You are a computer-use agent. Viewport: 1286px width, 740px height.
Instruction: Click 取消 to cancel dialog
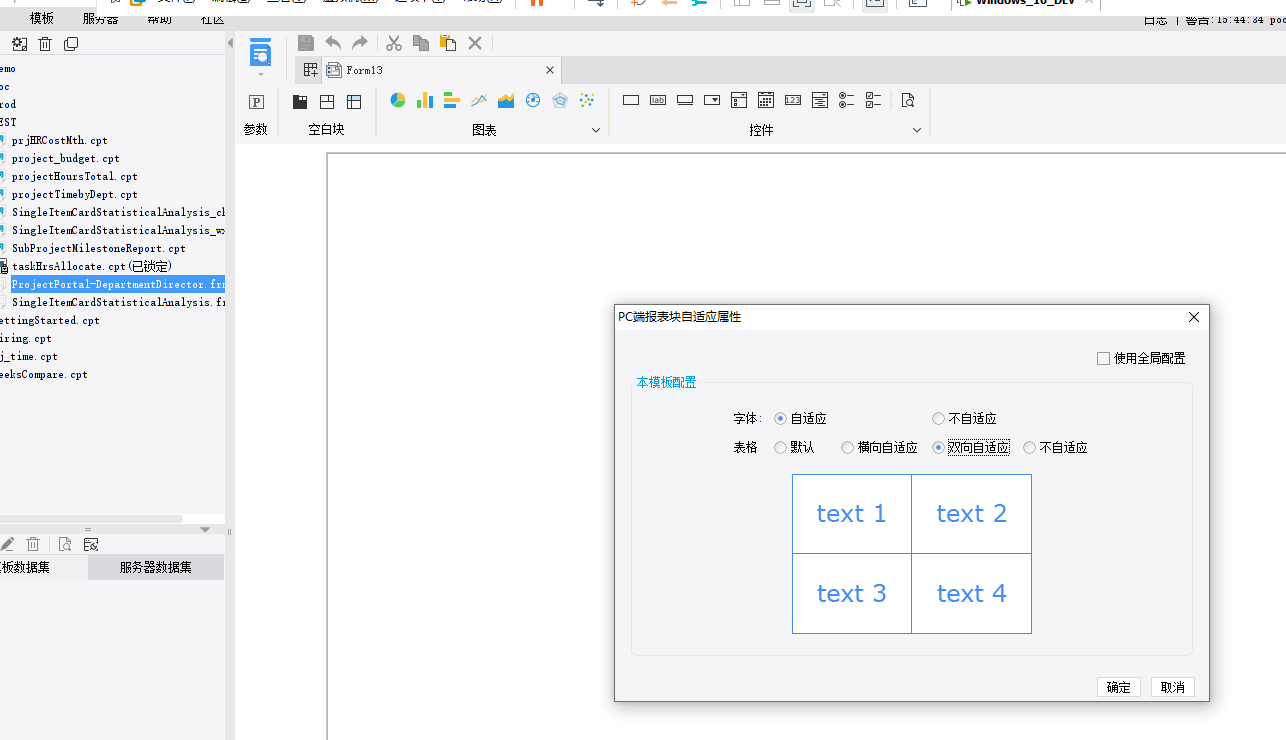point(1172,687)
